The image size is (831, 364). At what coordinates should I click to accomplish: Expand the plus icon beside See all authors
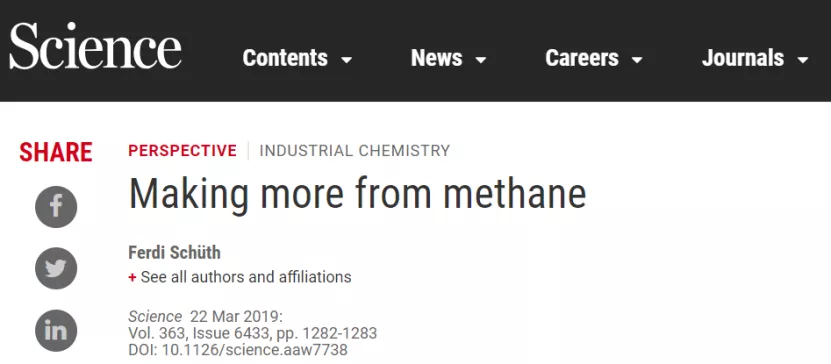click(x=132, y=277)
